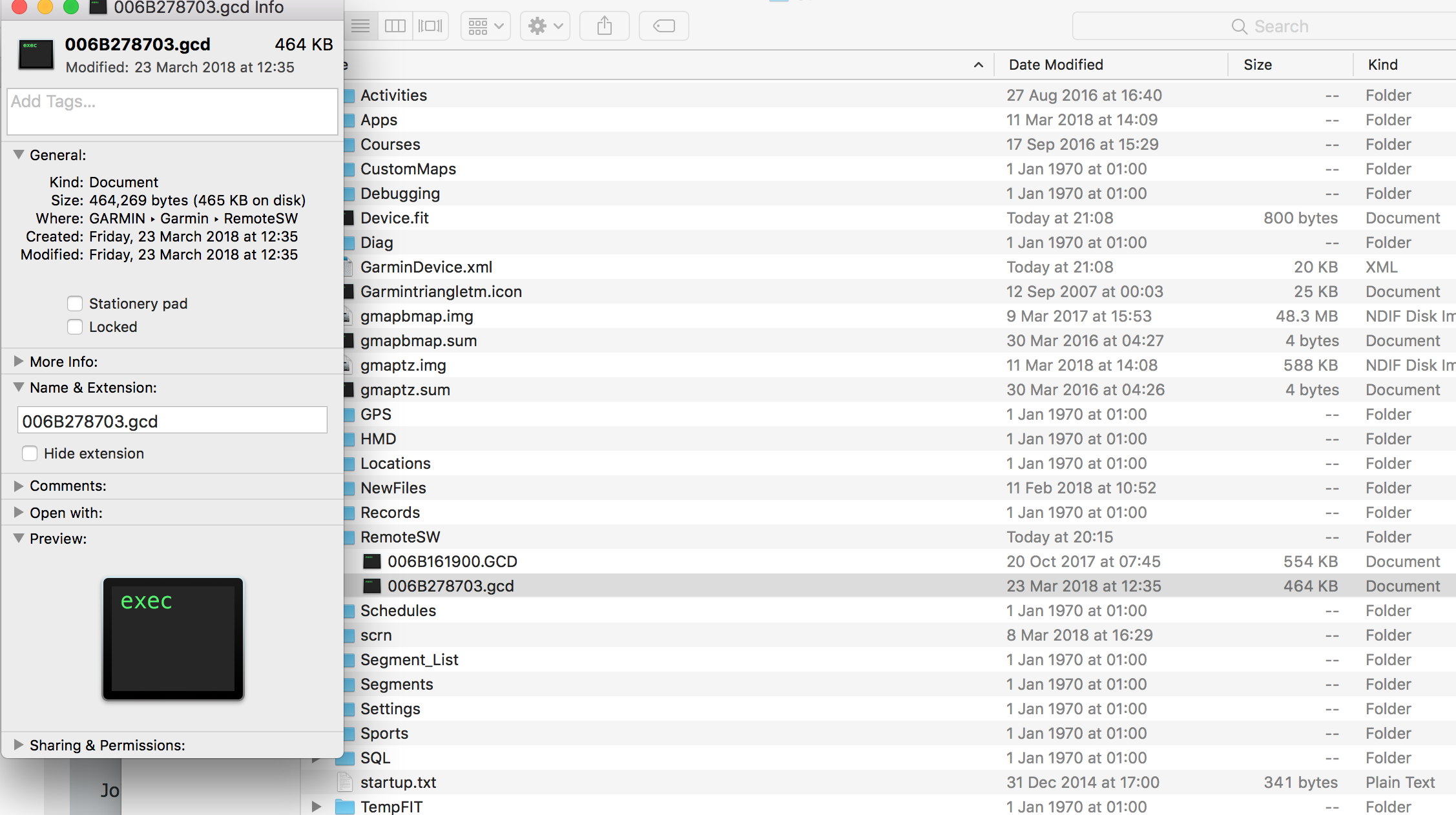Select the Diag folder
The image size is (1456, 815).
377,242
